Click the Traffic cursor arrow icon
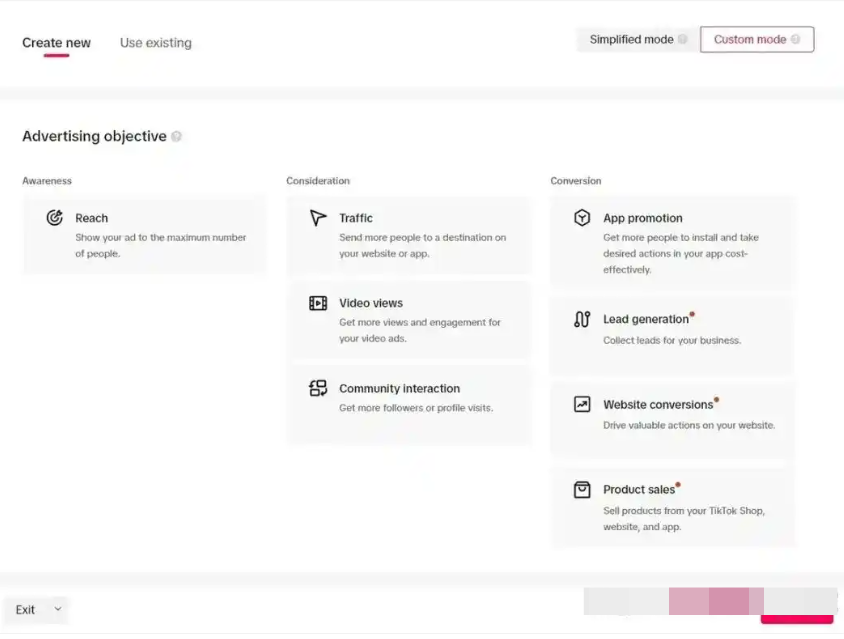 pyautogui.click(x=318, y=218)
